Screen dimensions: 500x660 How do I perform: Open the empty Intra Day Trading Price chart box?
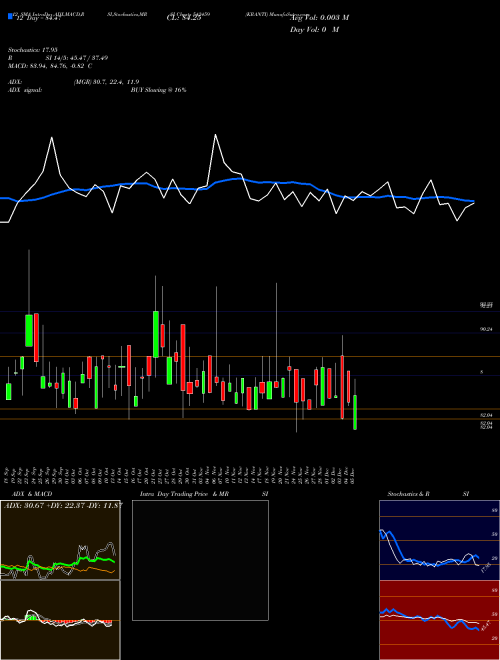pyautogui.click(x=200, y=560)
